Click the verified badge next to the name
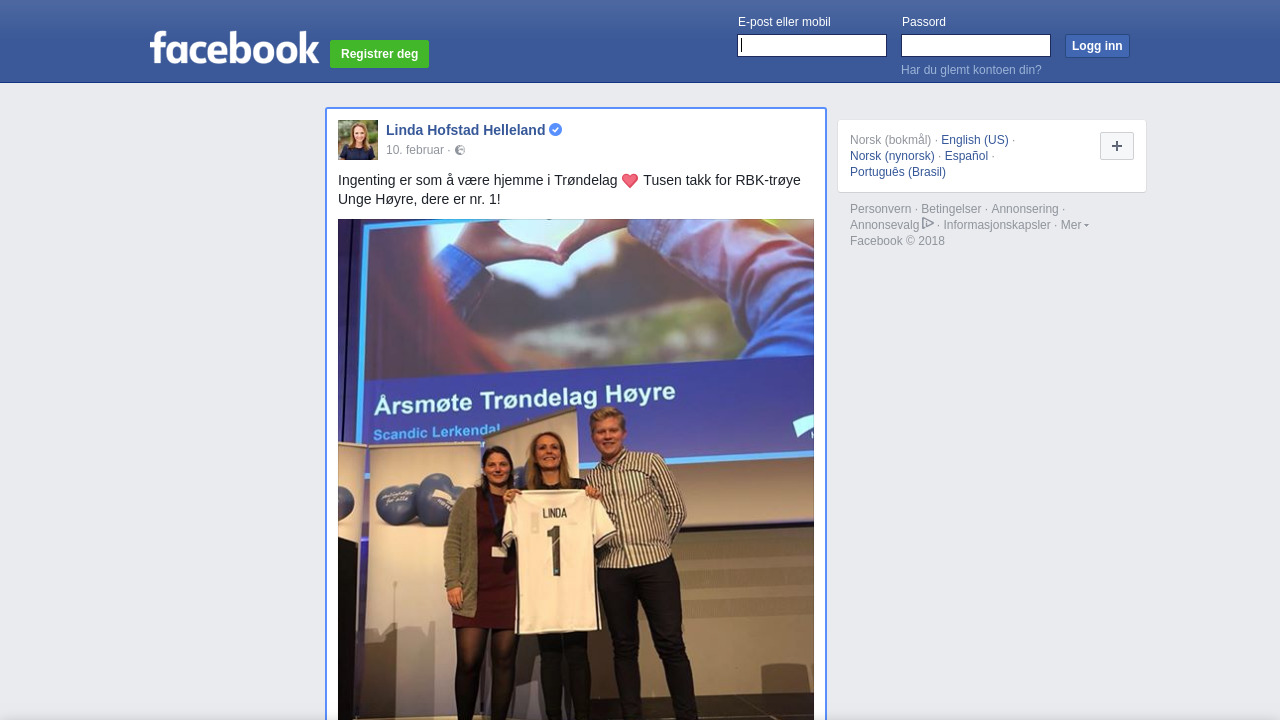This screenshot has width=1280, height=720. coord(556,130)
